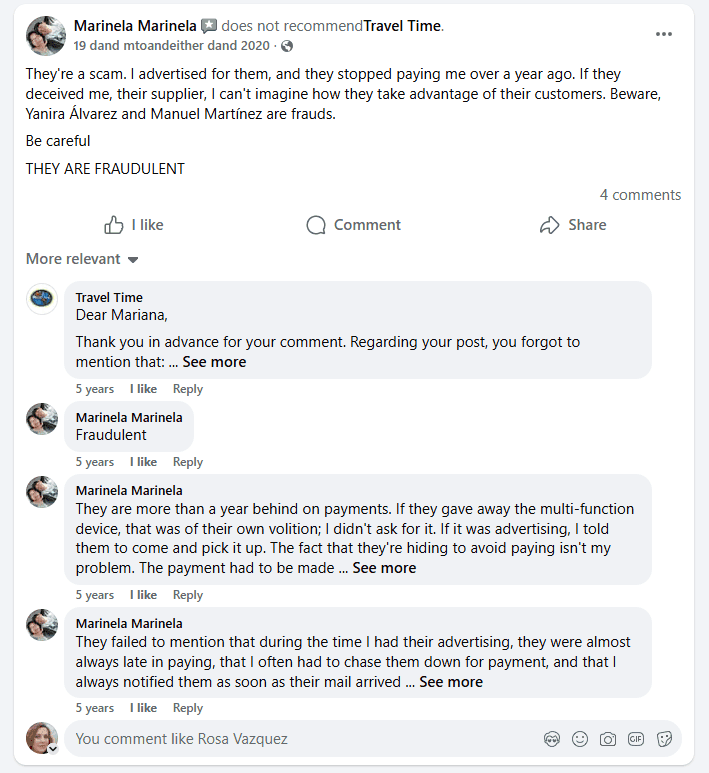The height and width of the screenshot is (773, 709).
Task: Open the More relevant sorting dropdown
Action: [82, 259]
